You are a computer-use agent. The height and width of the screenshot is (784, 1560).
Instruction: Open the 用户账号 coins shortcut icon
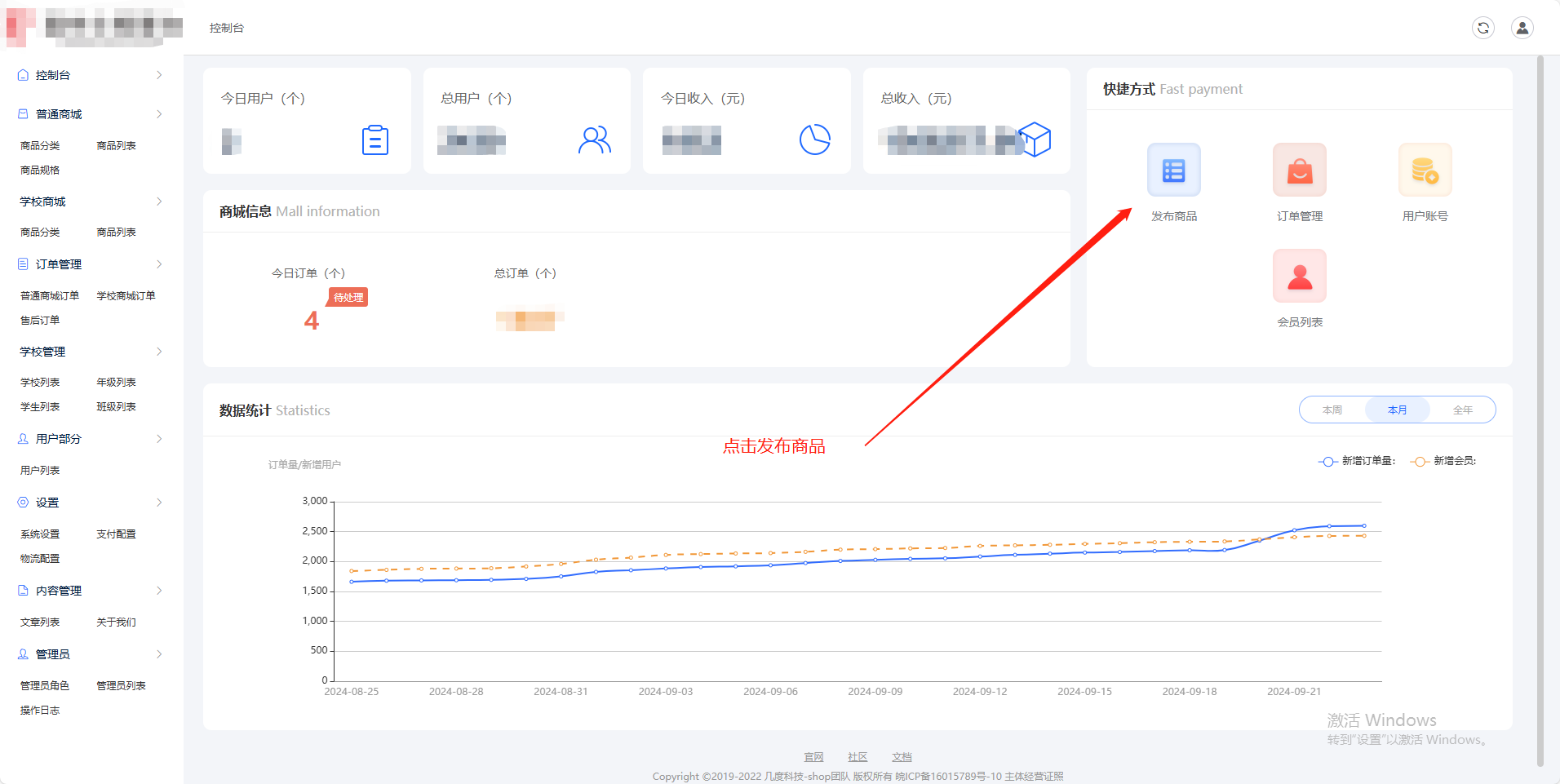1425,171
